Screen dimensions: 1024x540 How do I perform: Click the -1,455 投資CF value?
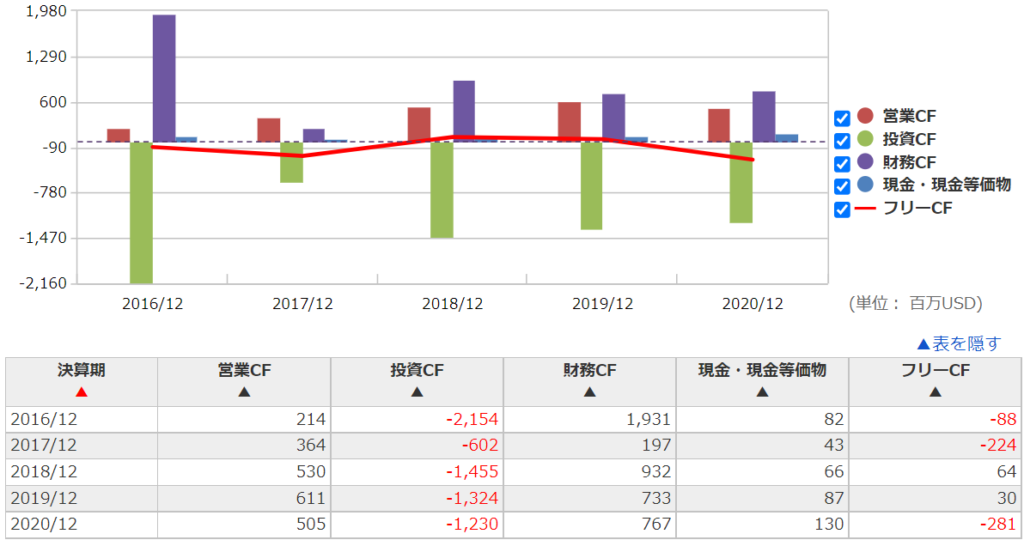point(472,471)
